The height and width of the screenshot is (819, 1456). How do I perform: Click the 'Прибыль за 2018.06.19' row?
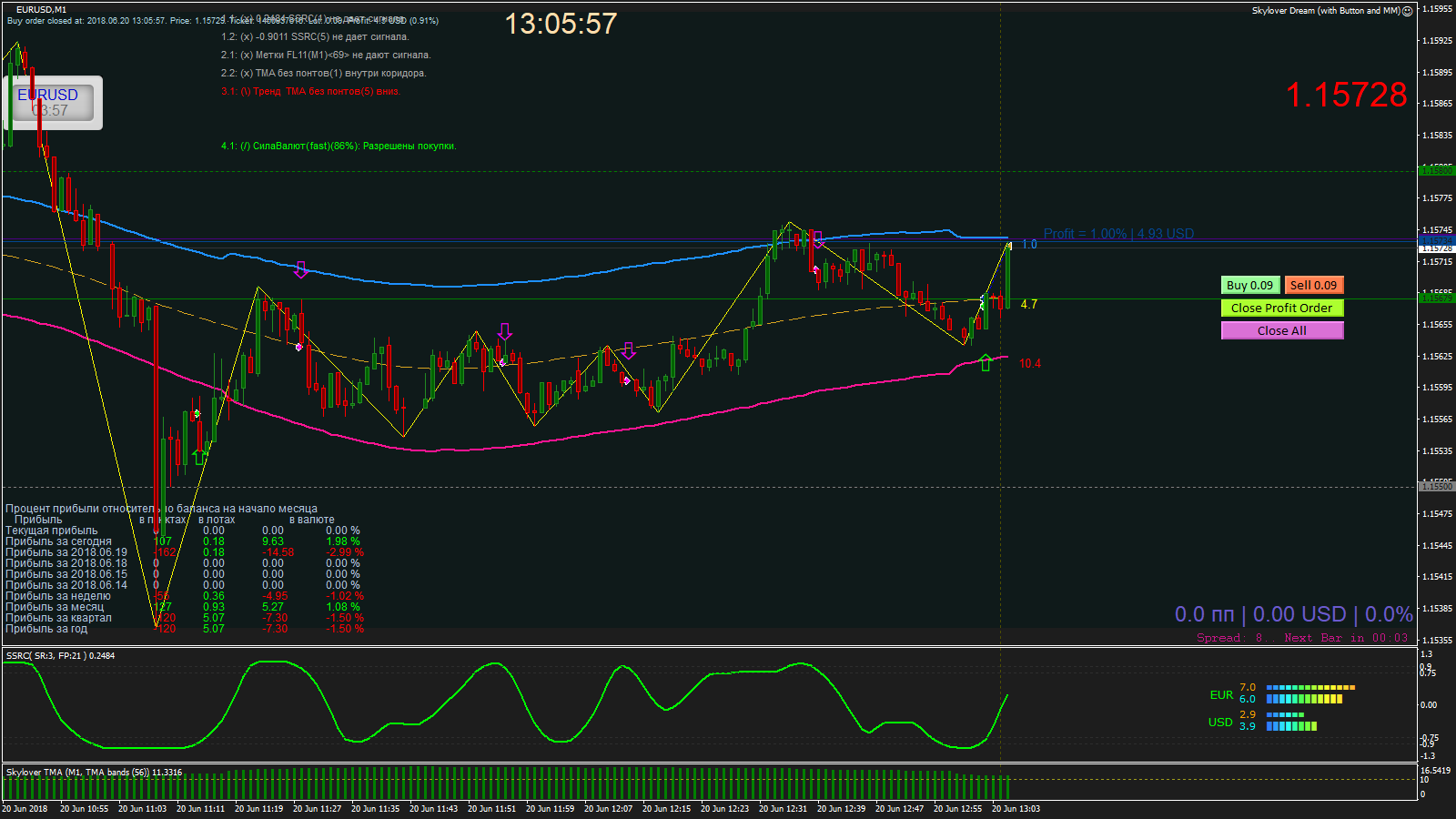[x=185, y=552]
